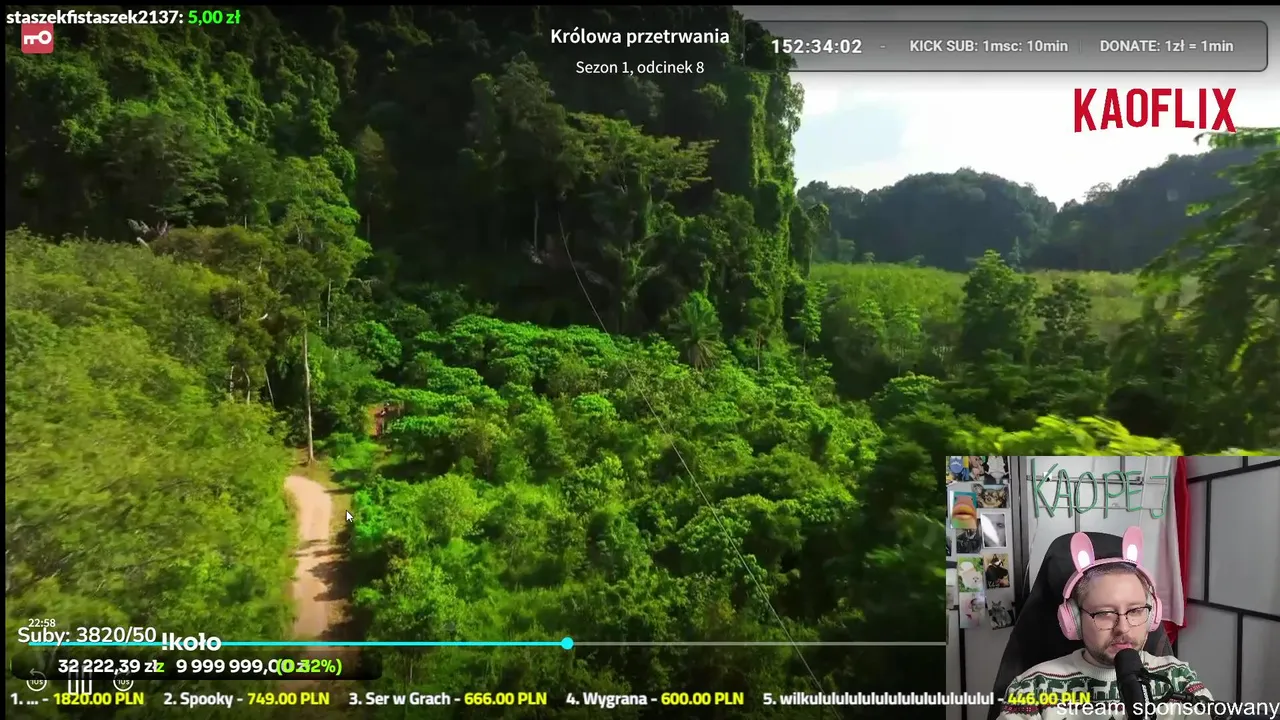Click the streamer webcam thumbnail
Screen dimensions: 1280x720
pyautogui.click(x=1112, y=587)
